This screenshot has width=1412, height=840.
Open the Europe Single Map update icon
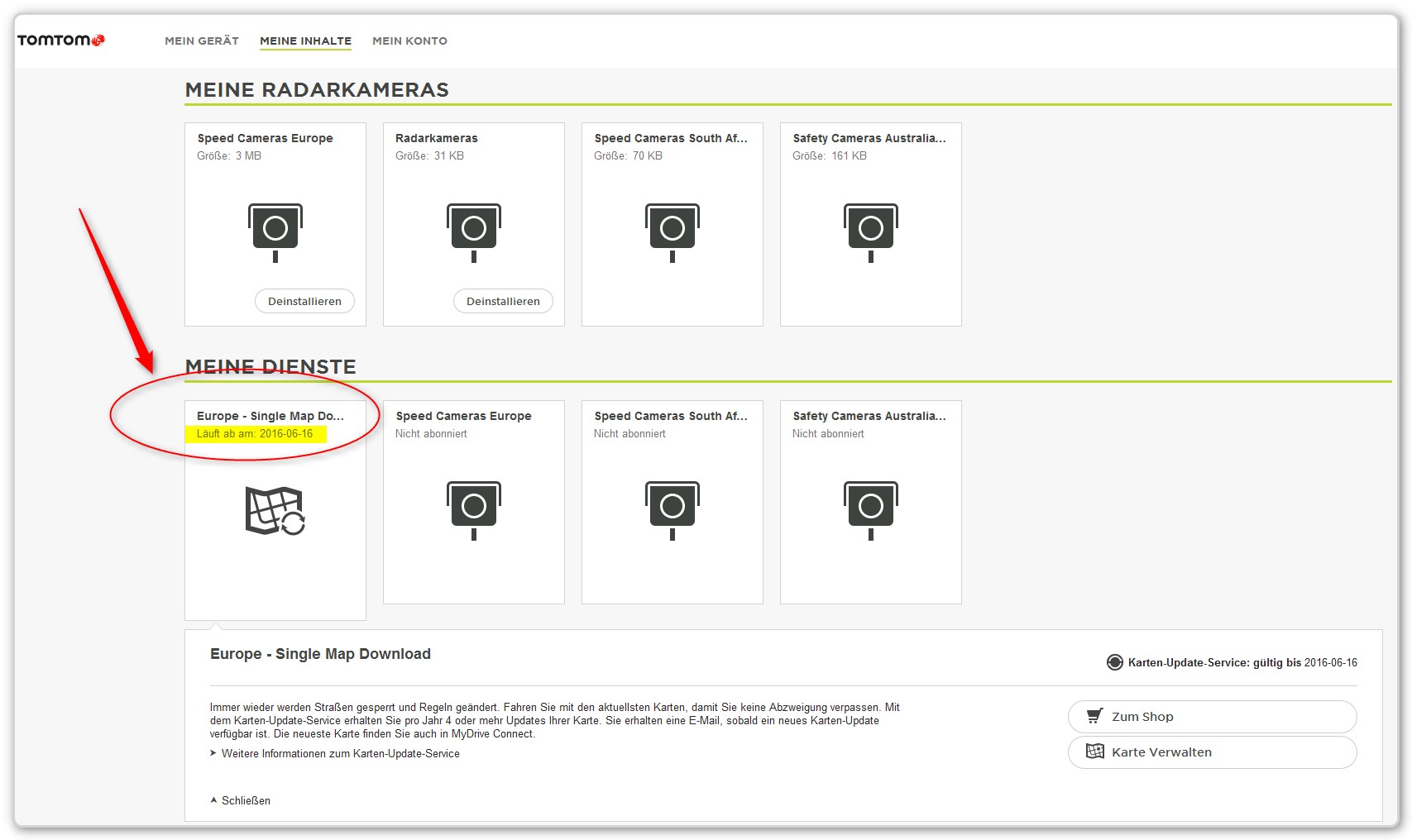click(x=275, y=510)
